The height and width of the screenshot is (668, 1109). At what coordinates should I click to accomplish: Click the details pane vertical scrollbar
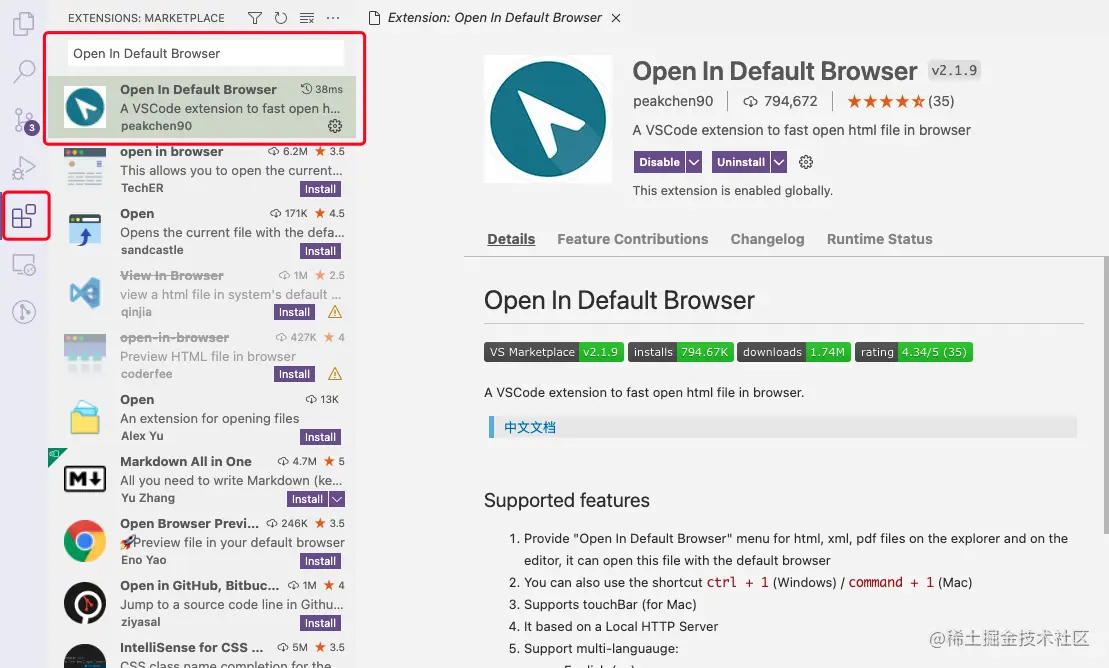tap(1105, 395)
